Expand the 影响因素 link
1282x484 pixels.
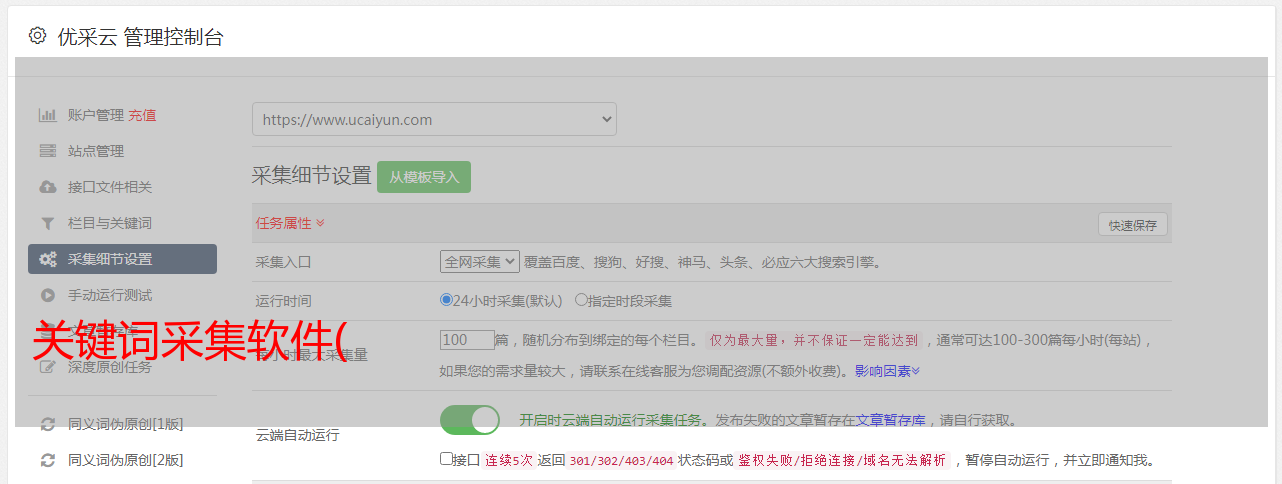coord(887,371)
